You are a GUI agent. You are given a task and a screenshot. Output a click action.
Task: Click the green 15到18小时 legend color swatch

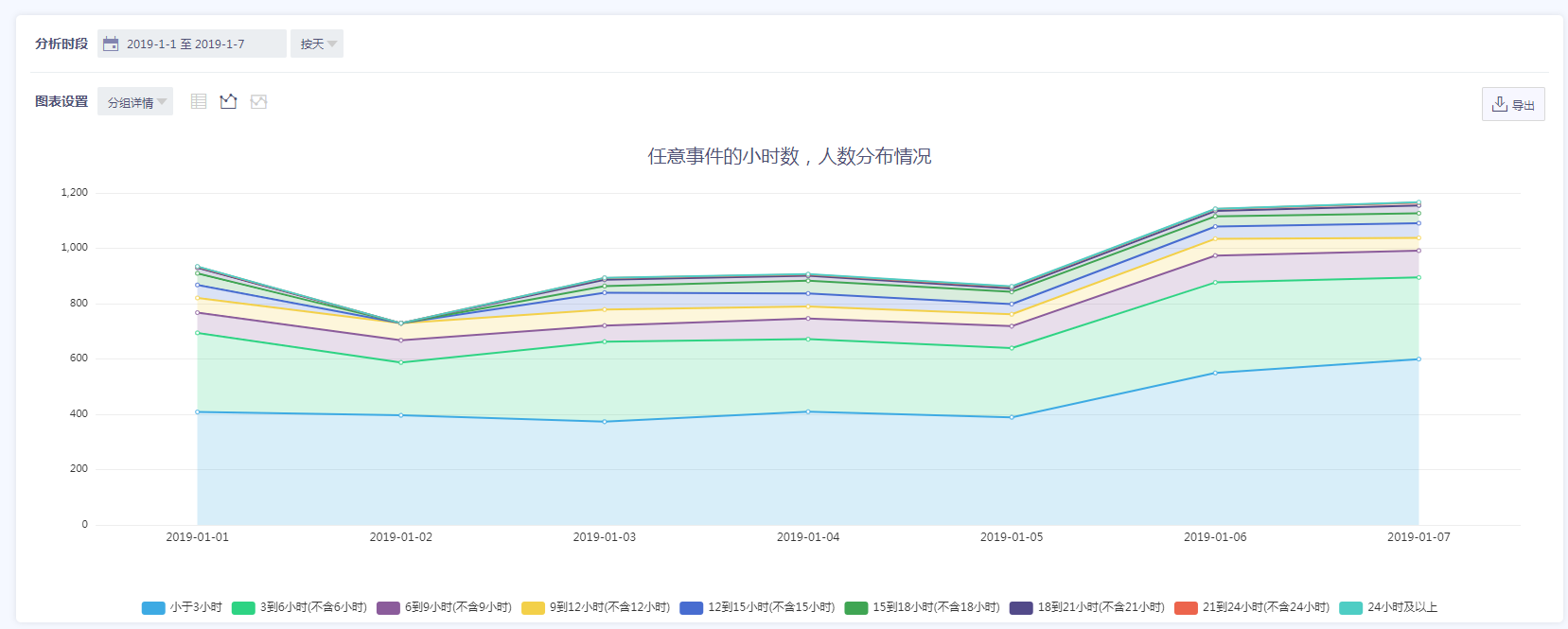[856, 608]
